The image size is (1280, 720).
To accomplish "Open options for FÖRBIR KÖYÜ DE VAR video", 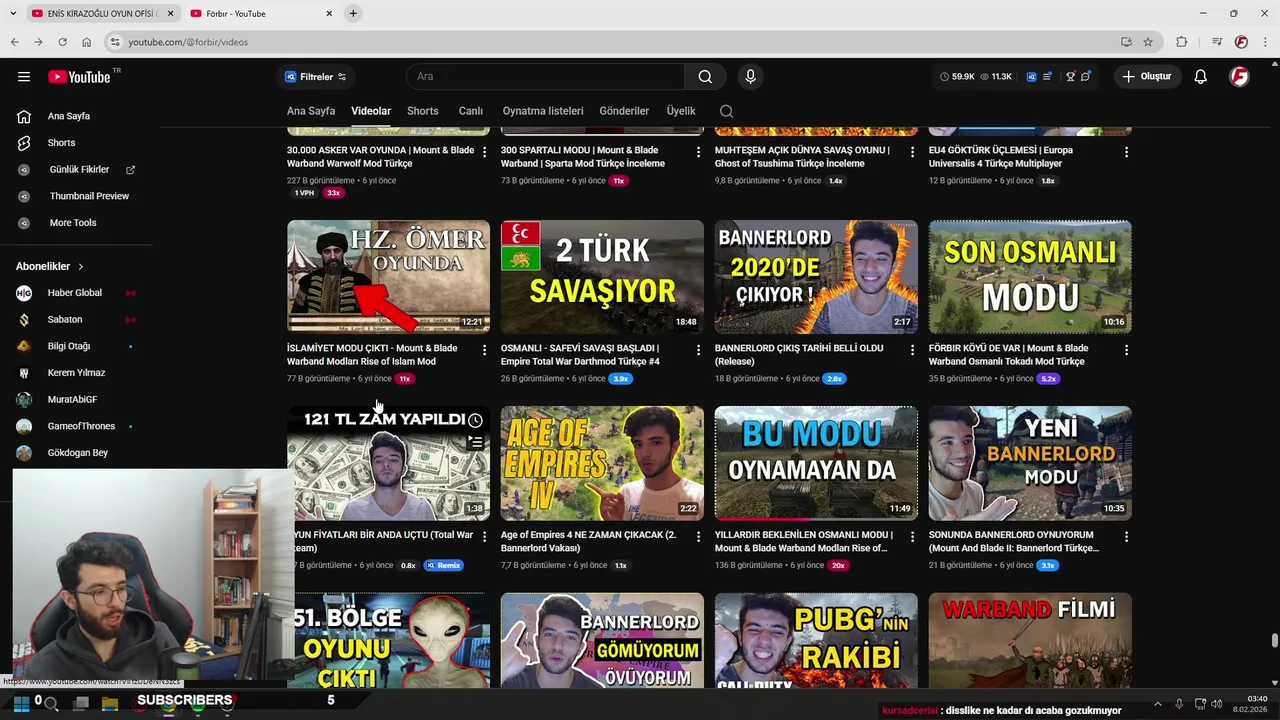I will point(1126,350).
